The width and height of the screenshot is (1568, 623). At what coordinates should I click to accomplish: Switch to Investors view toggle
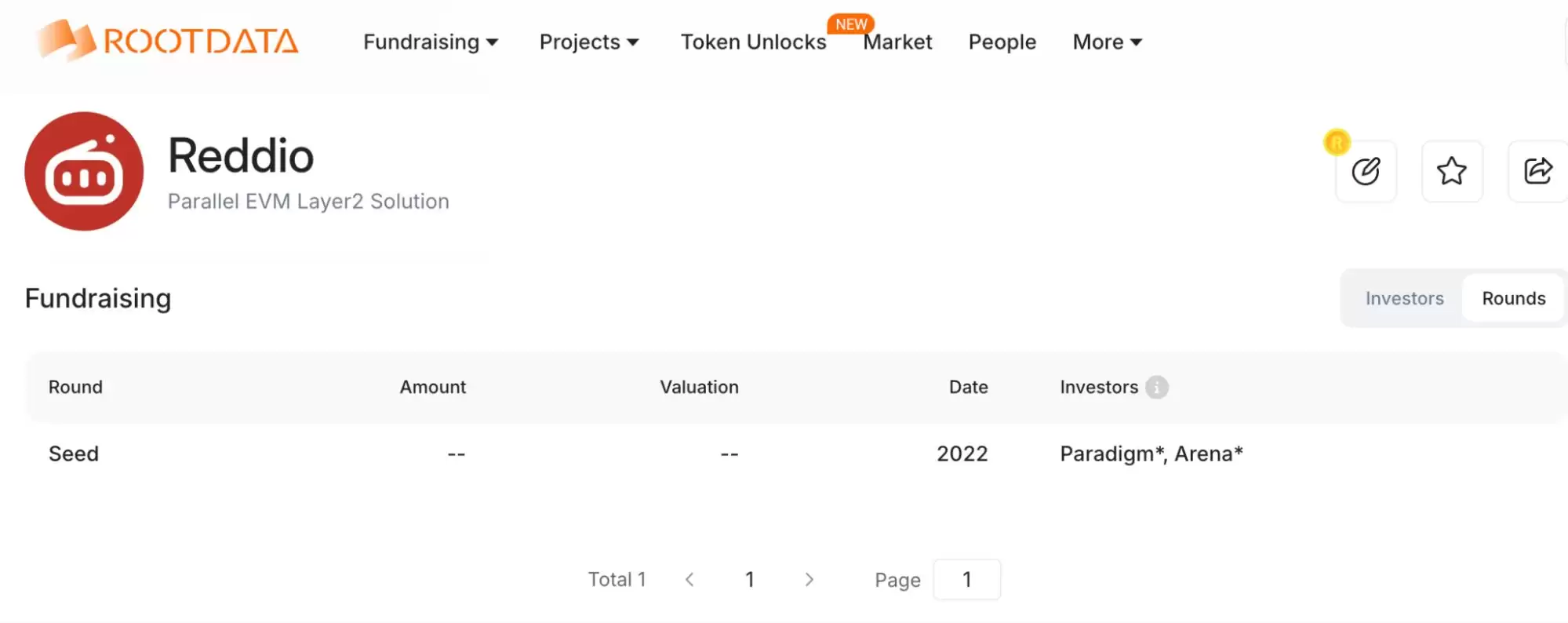click(1404, 299)
